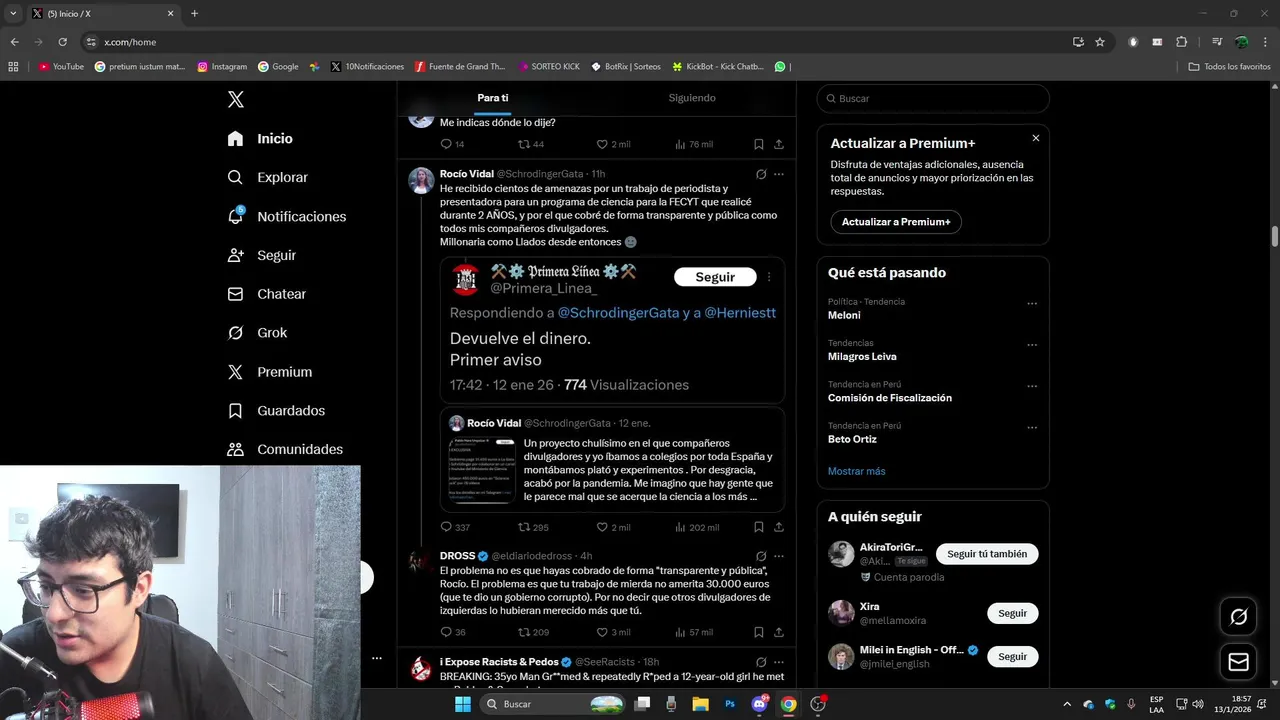Open more options for Comisión de Fiscalización trend
1280x720 pixels.
coord(1032,386)
